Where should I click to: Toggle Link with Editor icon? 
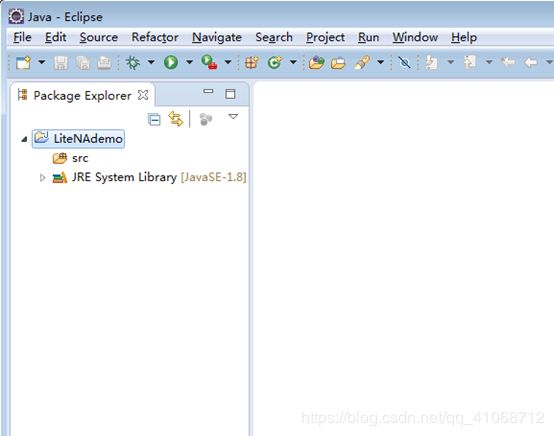pyautogui.click(x=176, y=119)
